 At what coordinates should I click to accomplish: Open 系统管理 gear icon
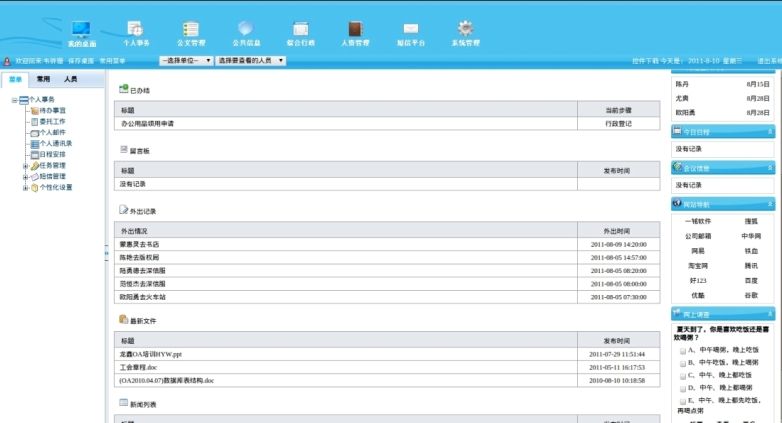click(x=465, y=30)
